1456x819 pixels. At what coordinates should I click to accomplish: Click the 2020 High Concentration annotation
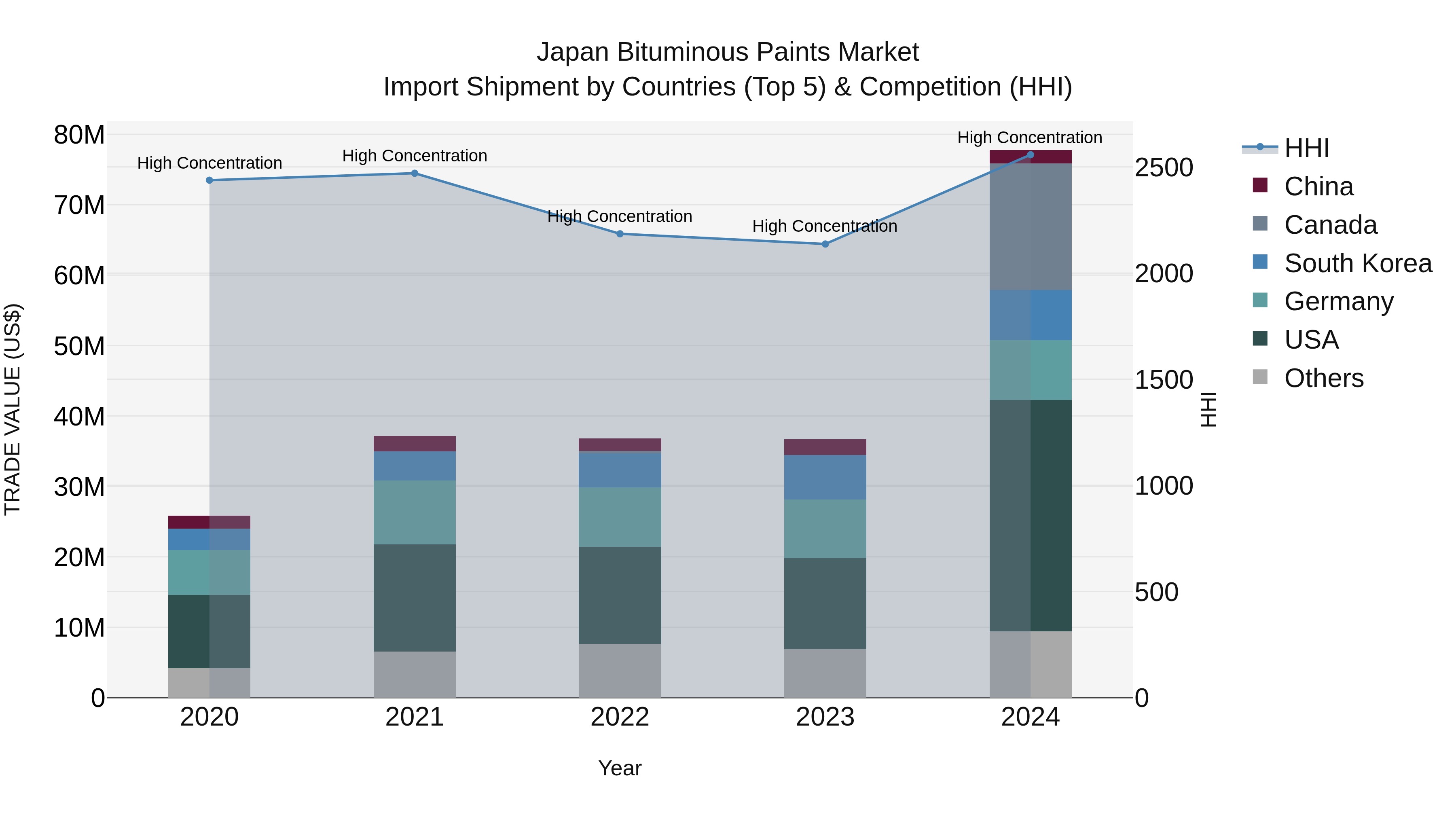(209, 163)
